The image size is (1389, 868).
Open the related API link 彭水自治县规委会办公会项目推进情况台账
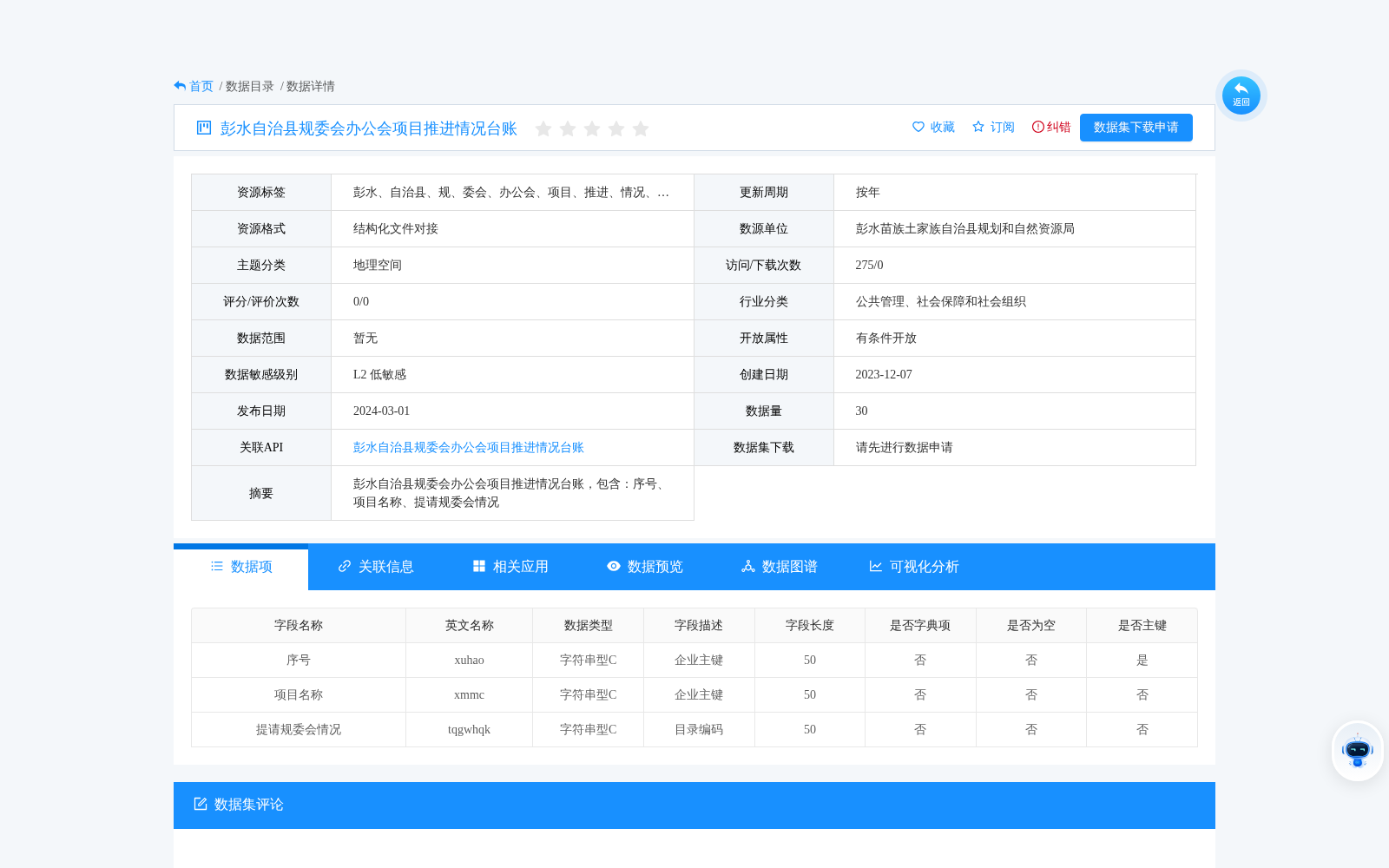pyautogui.click(x=469, y=448)
